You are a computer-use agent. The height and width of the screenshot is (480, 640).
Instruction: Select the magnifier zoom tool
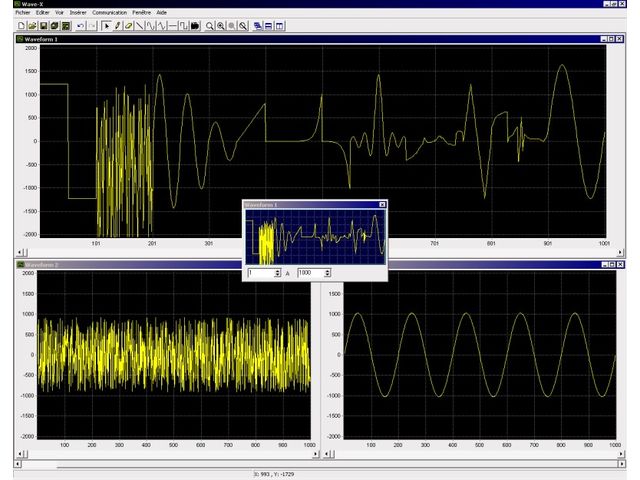(x=209, y=26)
